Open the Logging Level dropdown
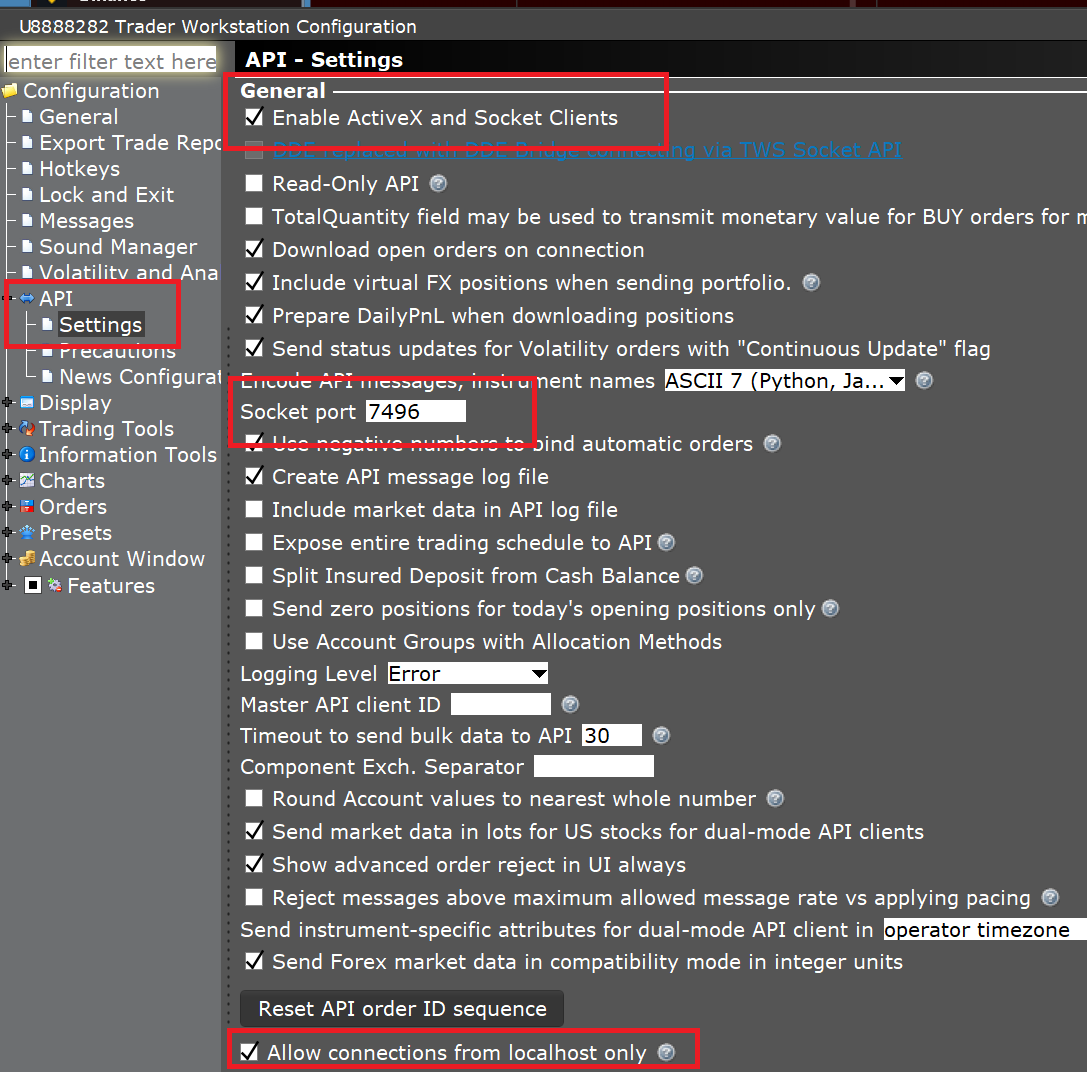 [467, 673]
